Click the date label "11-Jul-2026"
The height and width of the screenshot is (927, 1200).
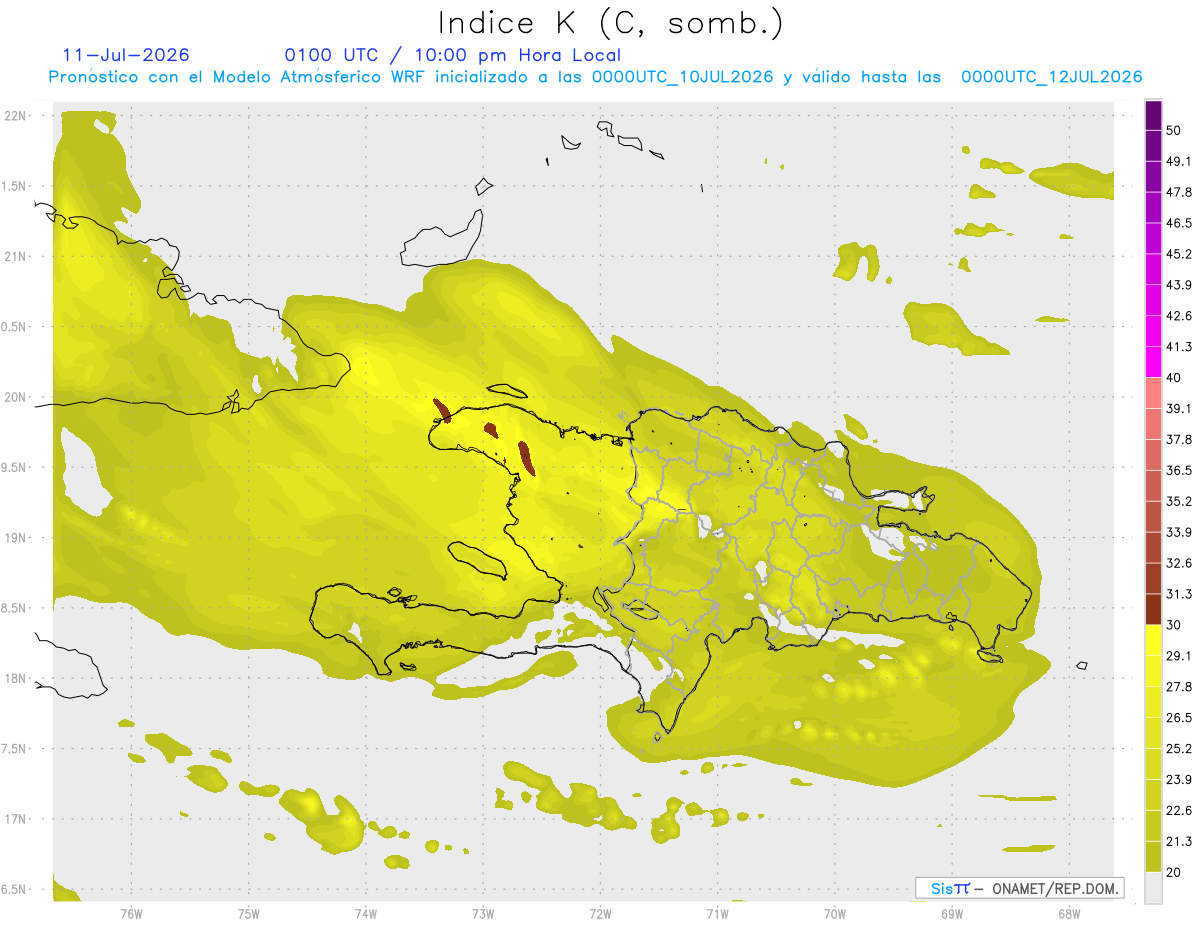125,55
